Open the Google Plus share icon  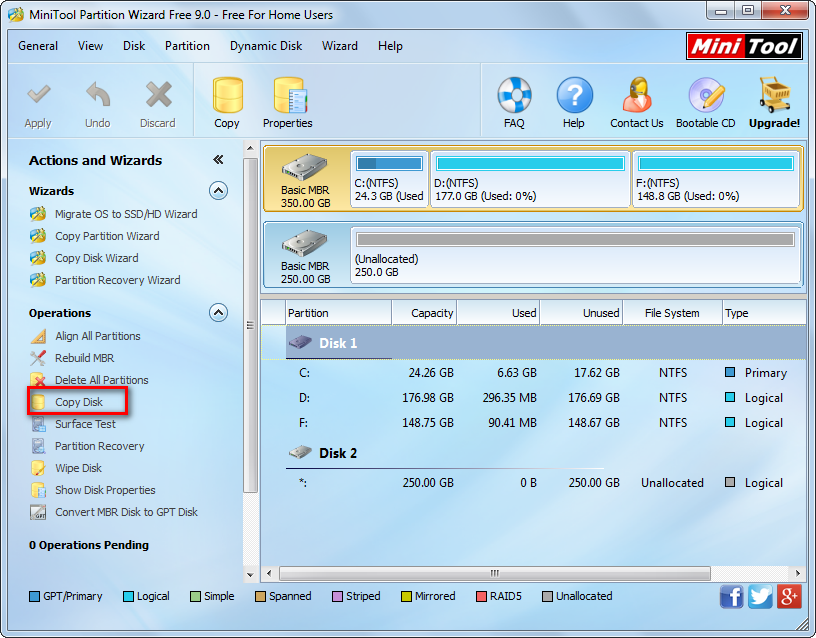point(789,596)
